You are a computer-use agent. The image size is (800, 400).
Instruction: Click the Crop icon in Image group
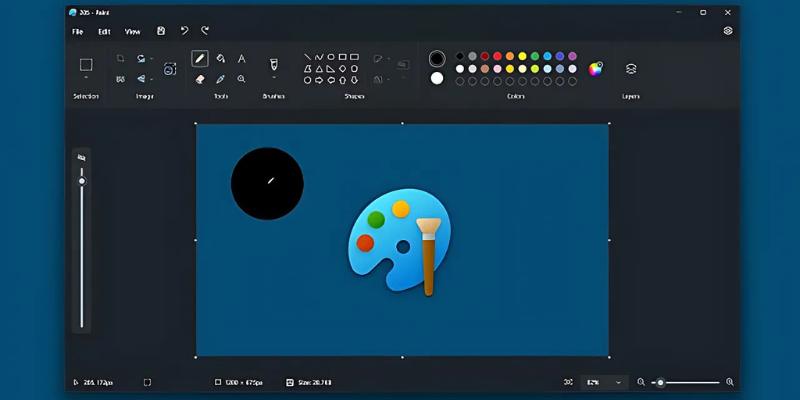[x=120, y=59]
